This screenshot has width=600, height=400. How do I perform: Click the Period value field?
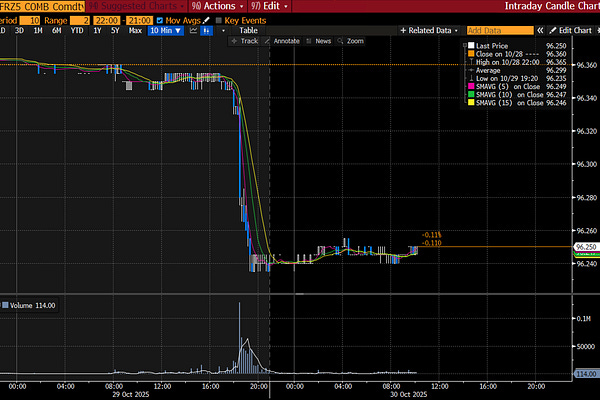30,20
